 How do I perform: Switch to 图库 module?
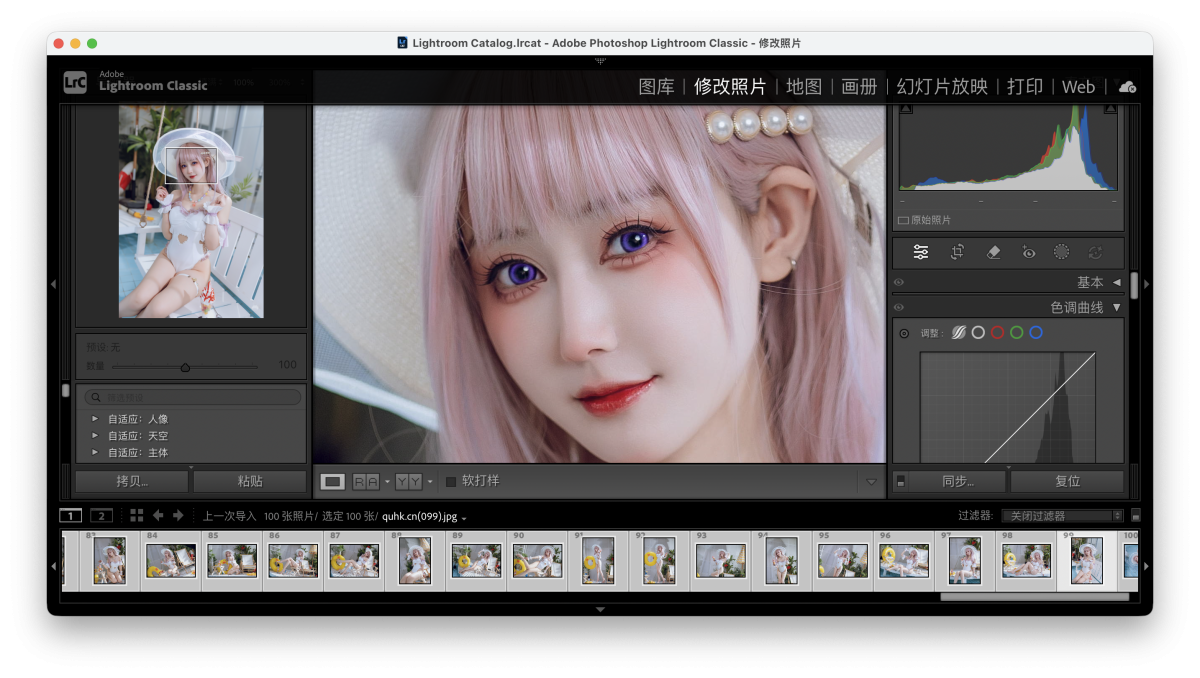(x=657, y=86)
